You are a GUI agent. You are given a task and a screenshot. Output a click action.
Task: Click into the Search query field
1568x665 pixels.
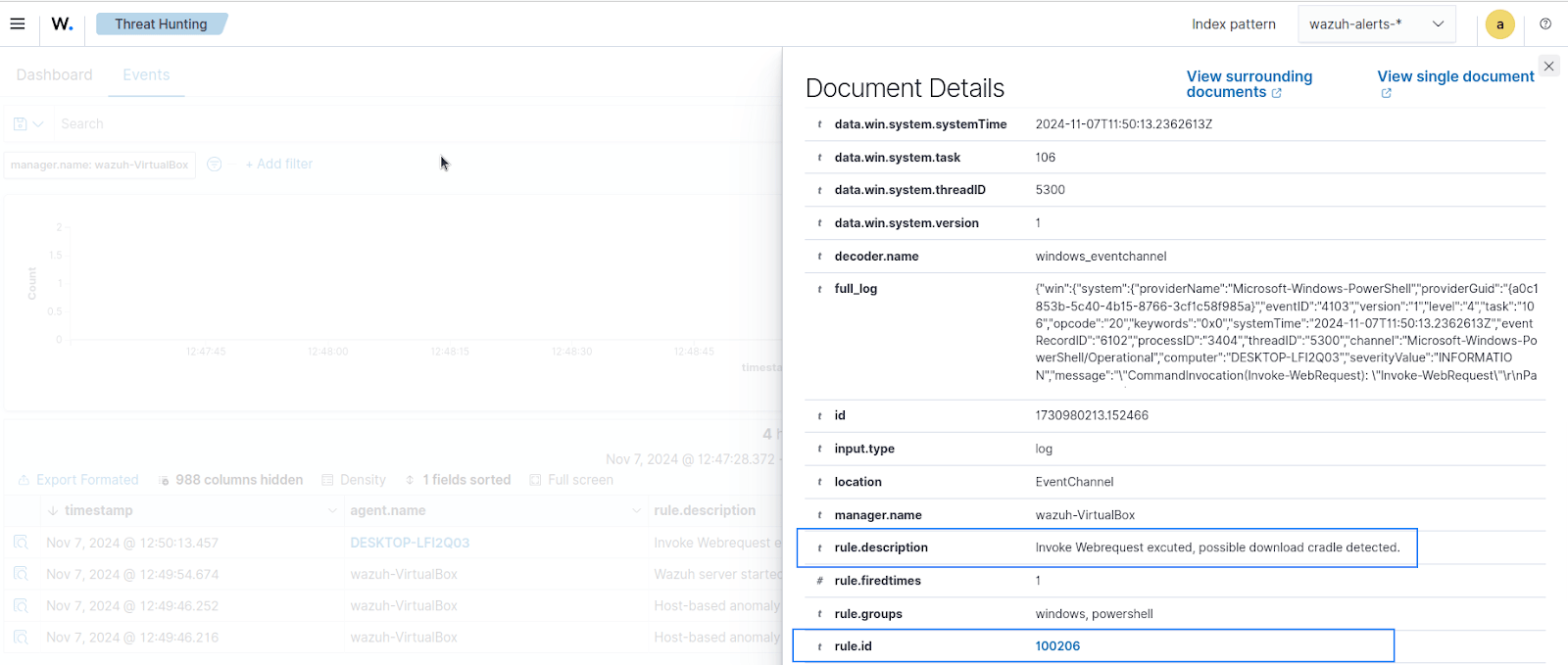click(x=392, y=124)
